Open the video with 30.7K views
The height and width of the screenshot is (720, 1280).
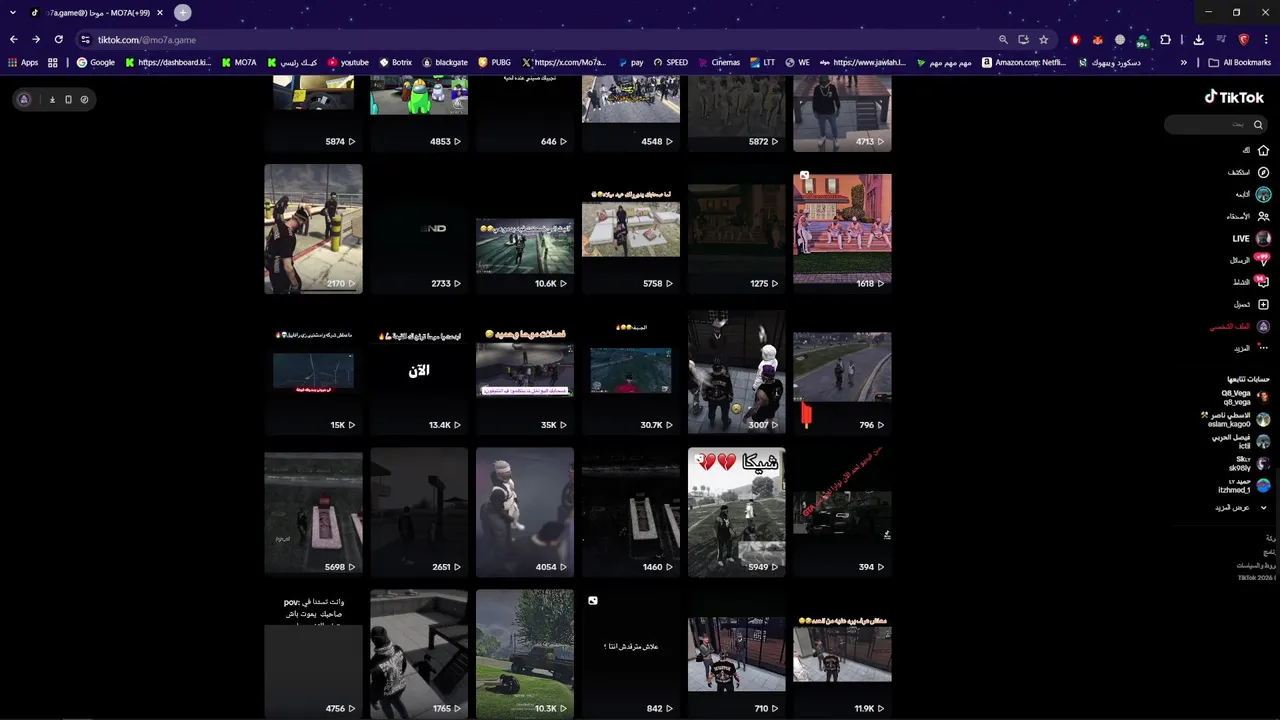point(631,371)
